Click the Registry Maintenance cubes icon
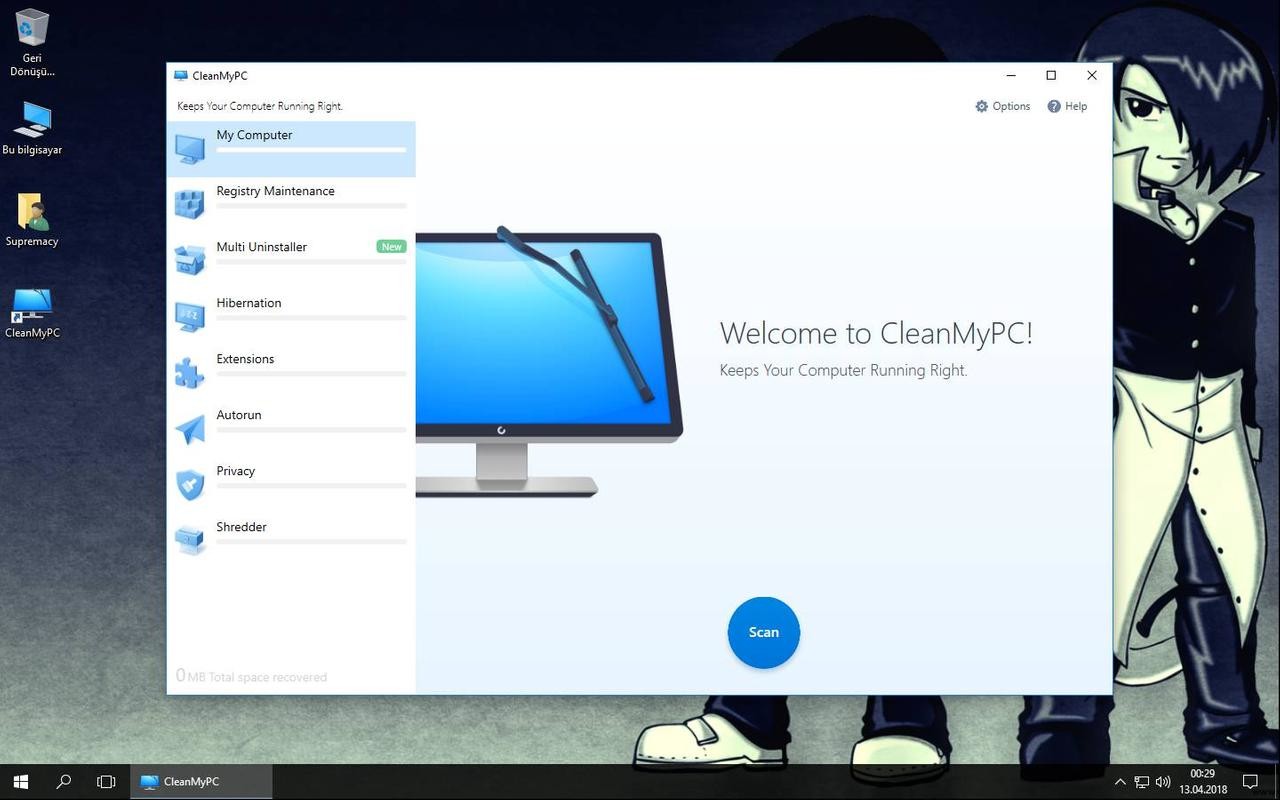The height and width of the screenshot is (800, 1280). (x=190, y=205)
